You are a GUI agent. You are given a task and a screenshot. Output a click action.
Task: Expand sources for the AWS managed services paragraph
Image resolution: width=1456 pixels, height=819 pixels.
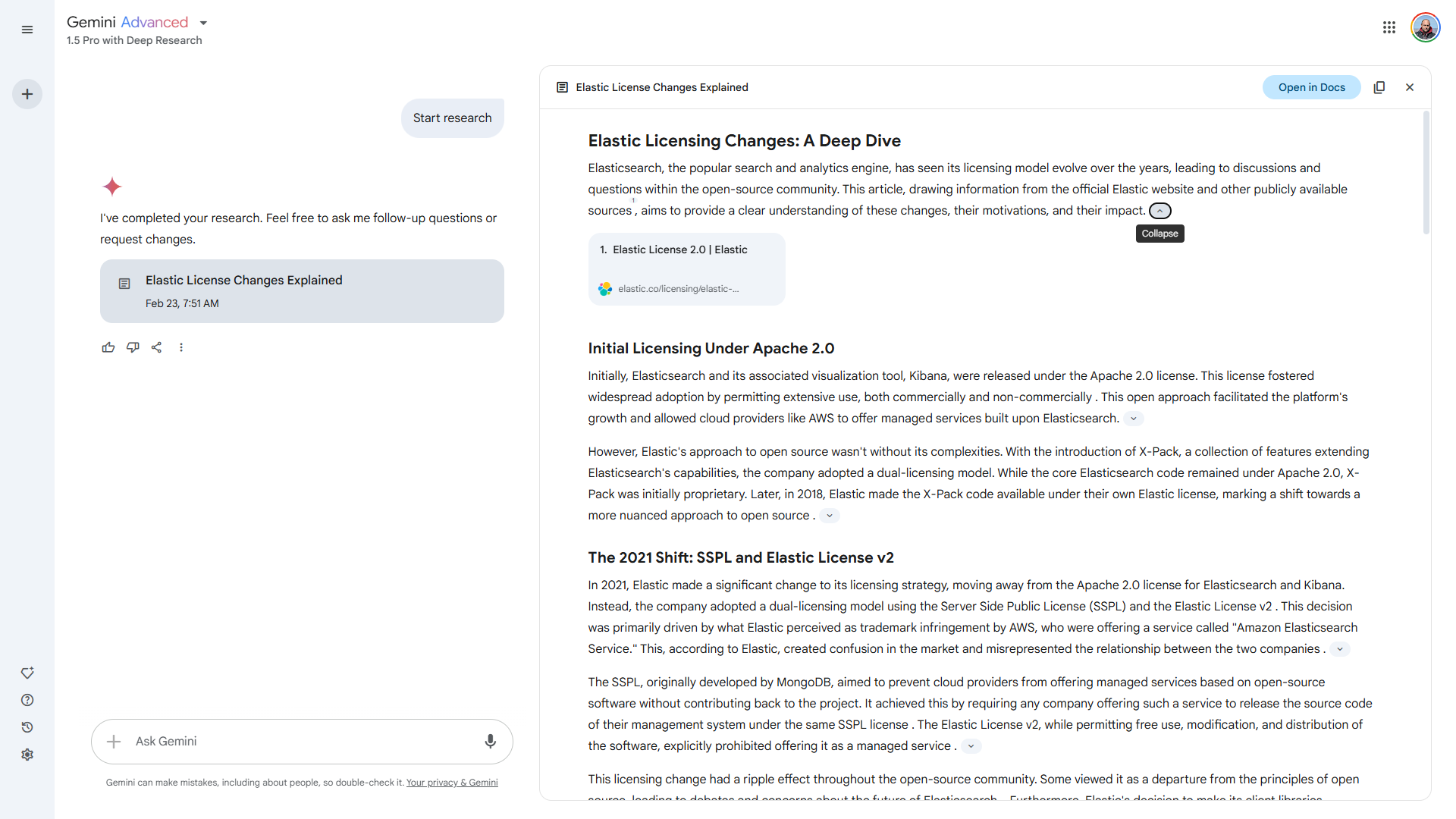pos(1134,419)
